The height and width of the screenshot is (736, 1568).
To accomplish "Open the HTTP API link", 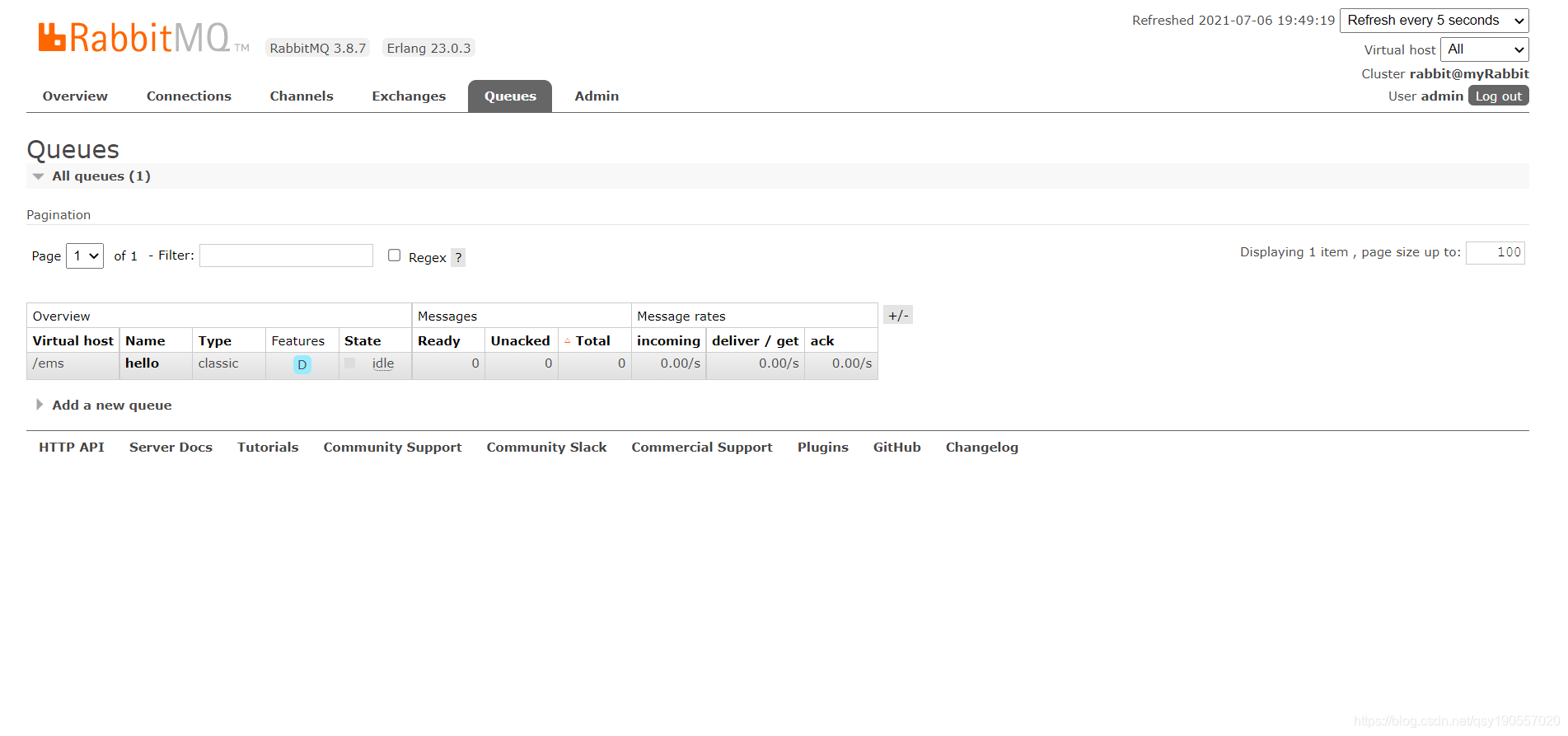I will click(x=72, y=448).
